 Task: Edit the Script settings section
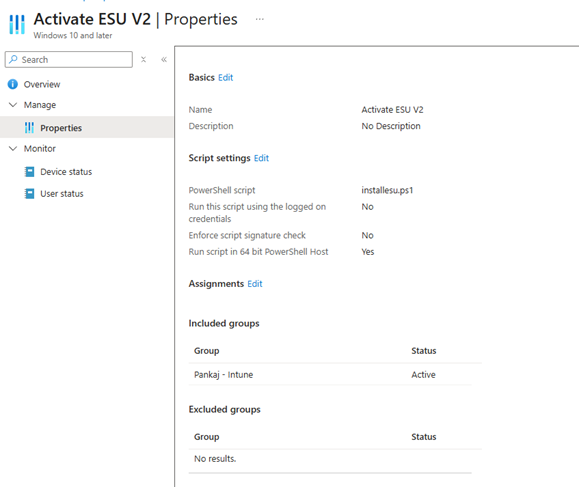[x=261, y=158]
